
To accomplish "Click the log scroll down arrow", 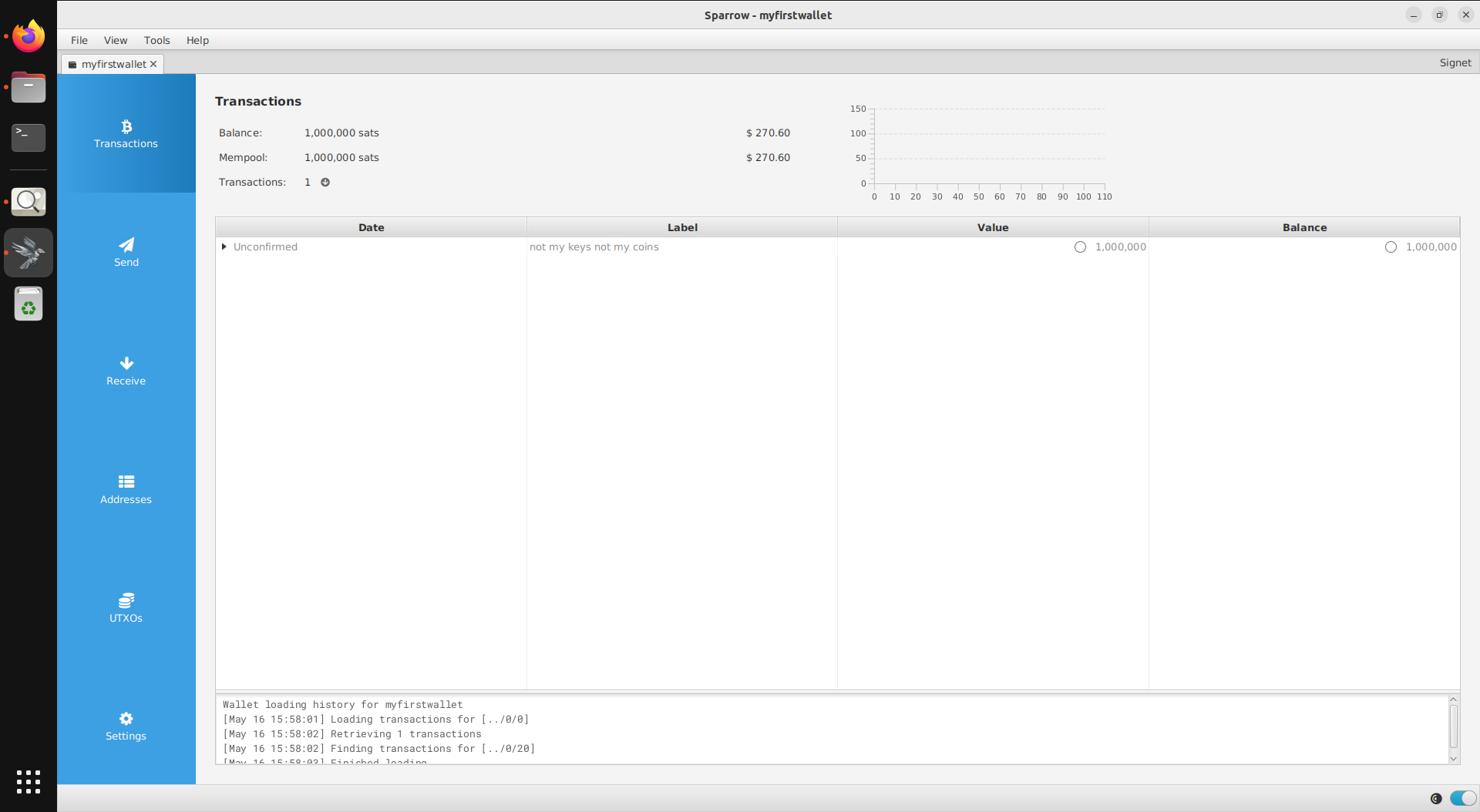I will pyautogui.click(x=1454, y=759).
